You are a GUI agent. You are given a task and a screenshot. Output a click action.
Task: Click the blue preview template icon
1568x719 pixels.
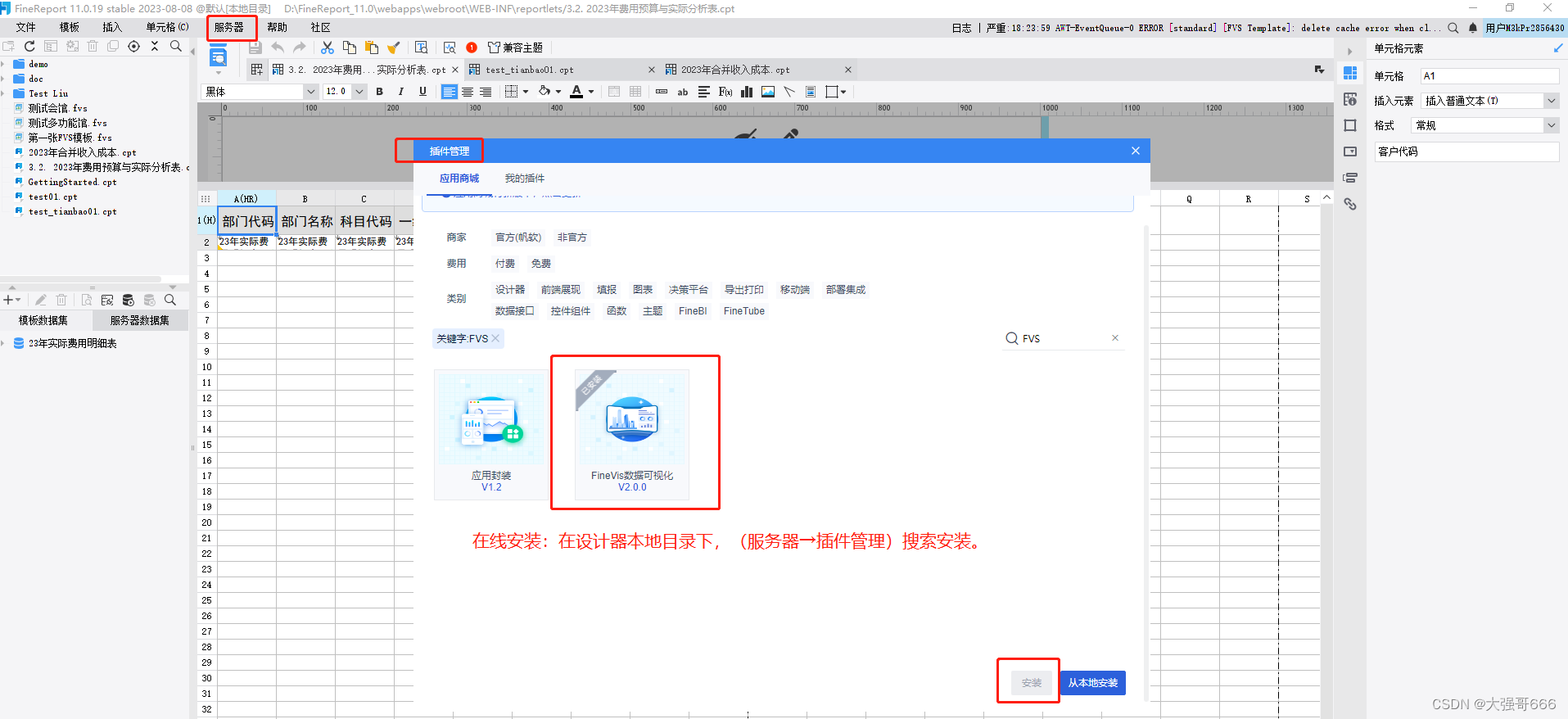tap(218, 57)
